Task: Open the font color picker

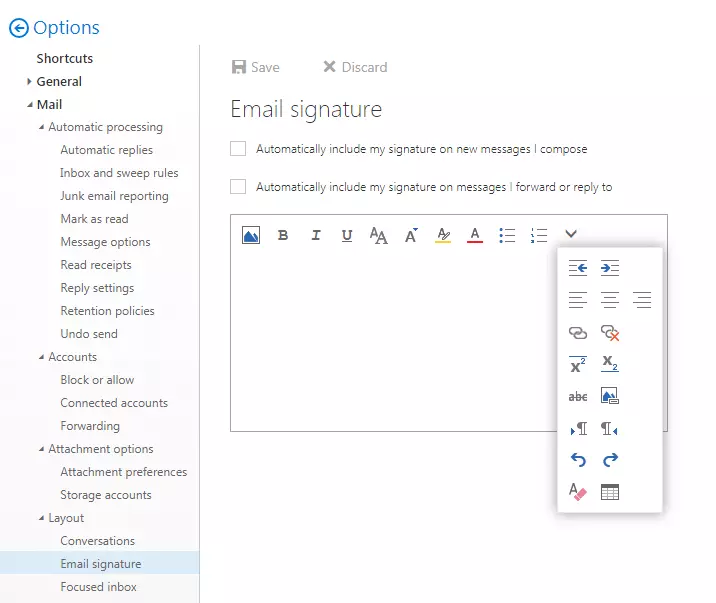Action: click(475, 235)
